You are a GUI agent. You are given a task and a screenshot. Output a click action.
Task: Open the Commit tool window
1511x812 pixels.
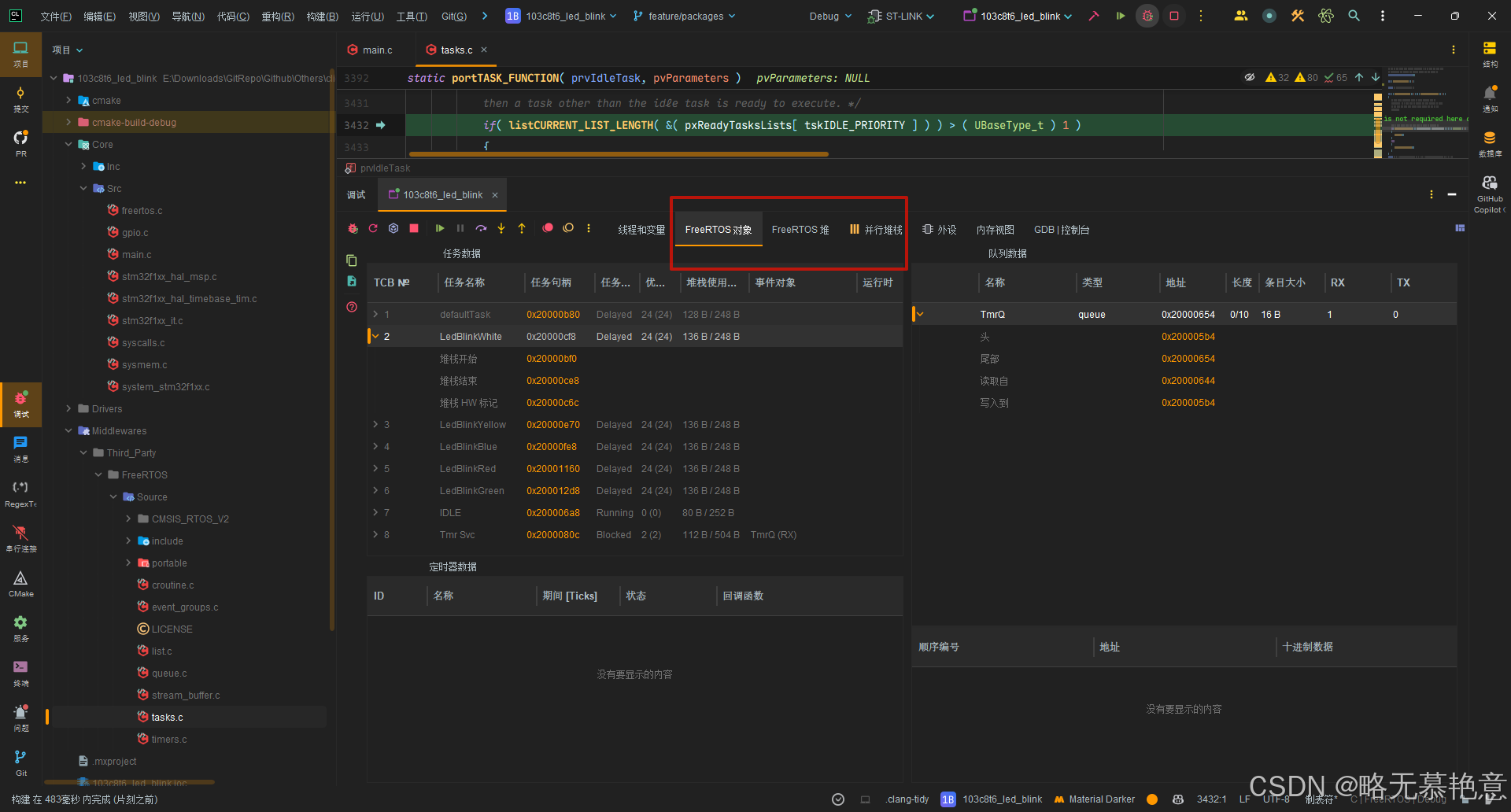click(20, 99)
